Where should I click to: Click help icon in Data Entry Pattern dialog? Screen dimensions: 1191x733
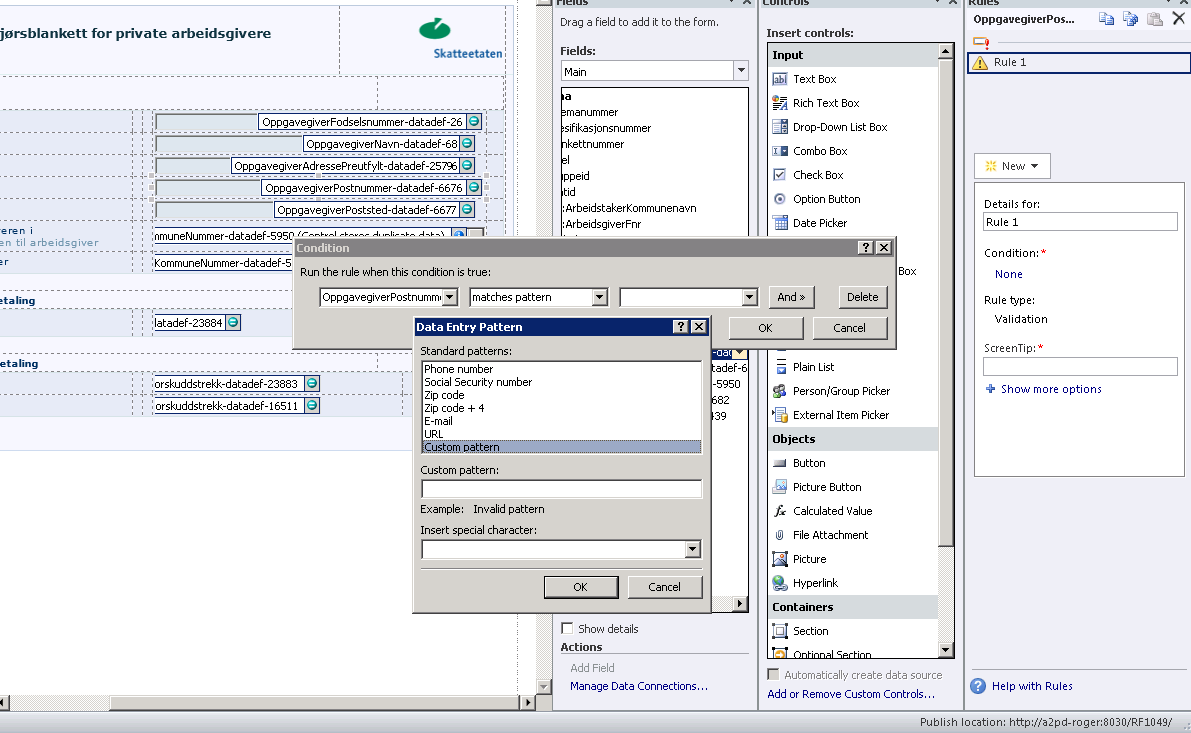[681, 327]
